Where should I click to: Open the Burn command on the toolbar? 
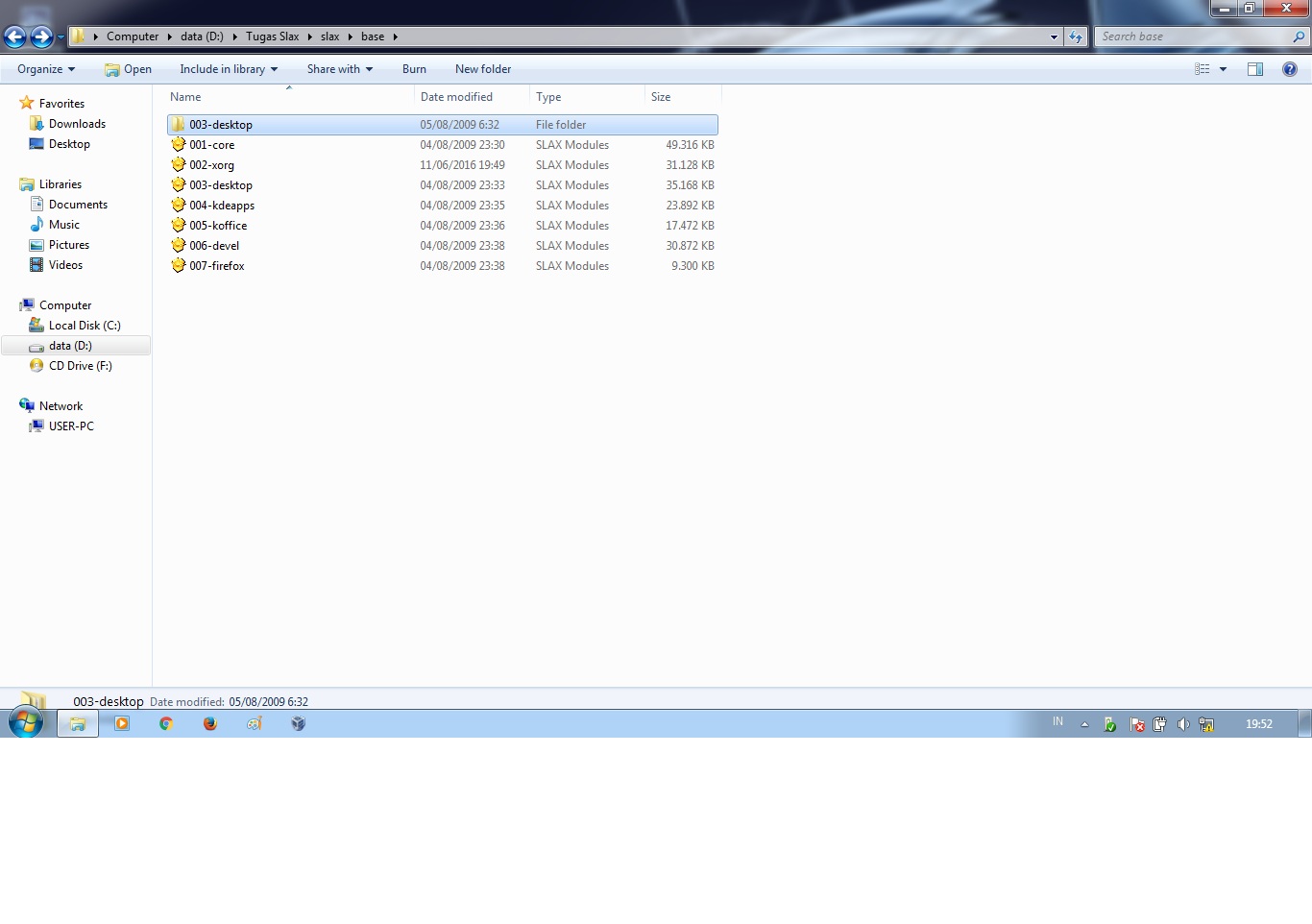[414, 68]
